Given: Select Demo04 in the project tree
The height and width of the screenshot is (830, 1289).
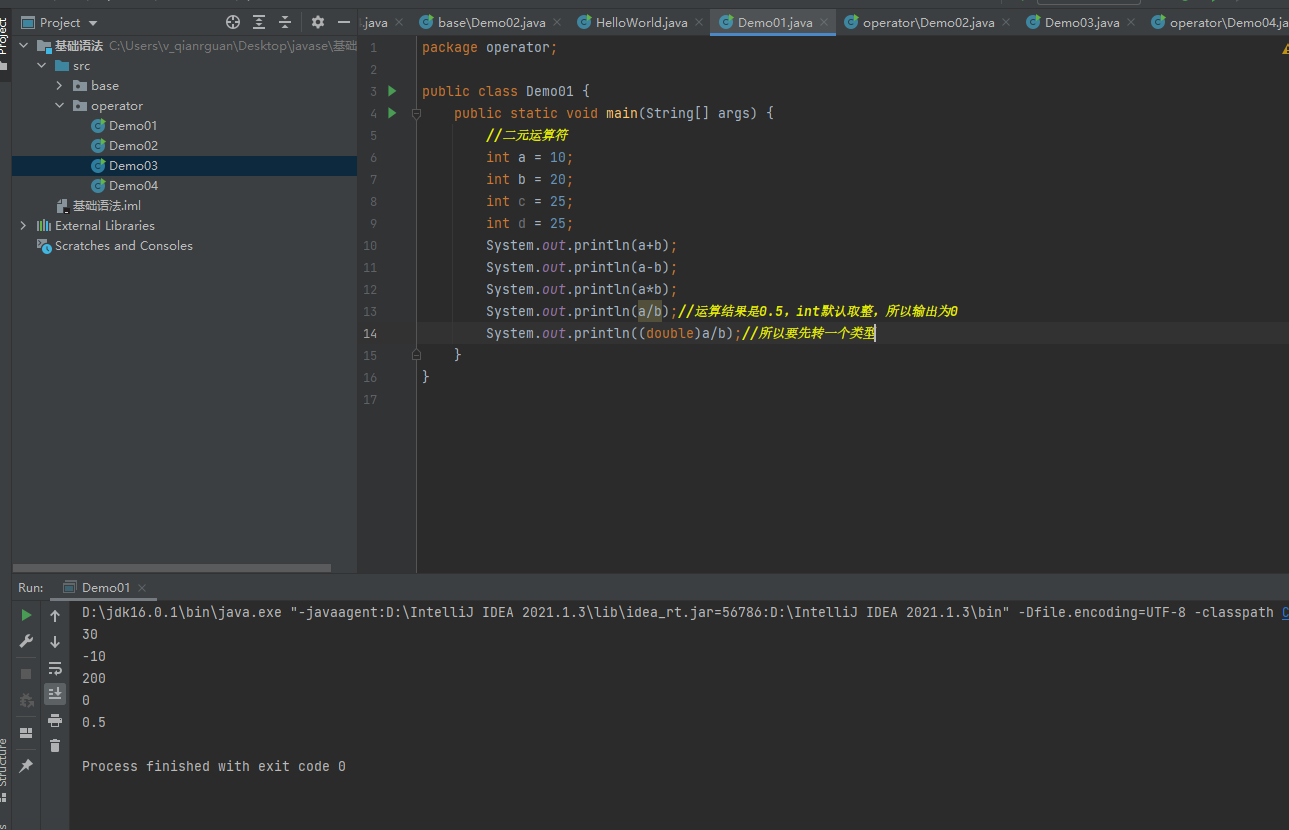Looking at the screenshot, I should click(133, 186).
